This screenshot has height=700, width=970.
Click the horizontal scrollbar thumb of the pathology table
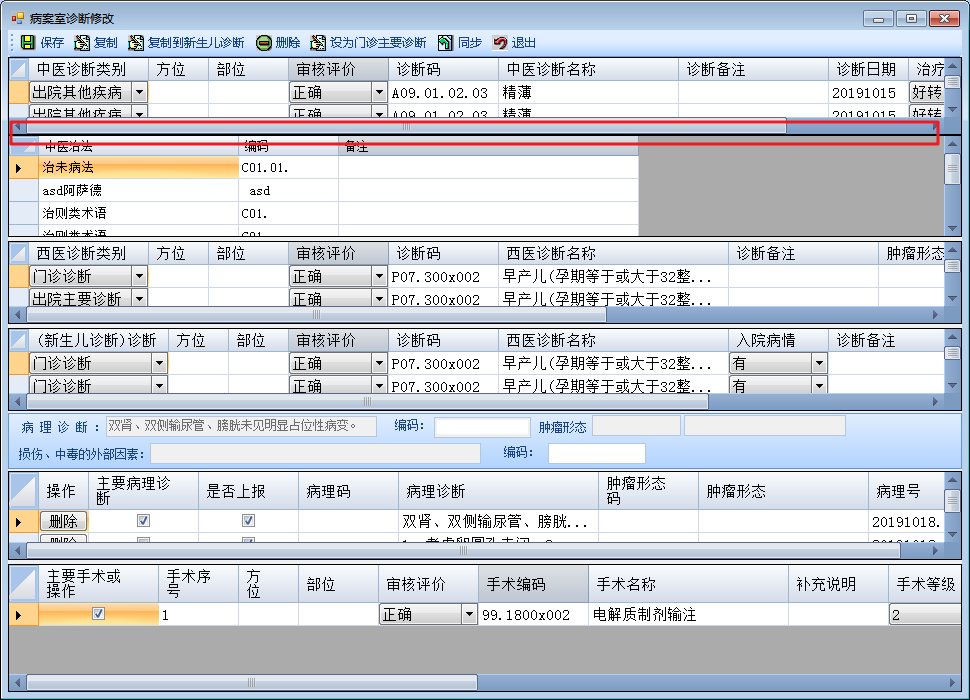point(464,550)
